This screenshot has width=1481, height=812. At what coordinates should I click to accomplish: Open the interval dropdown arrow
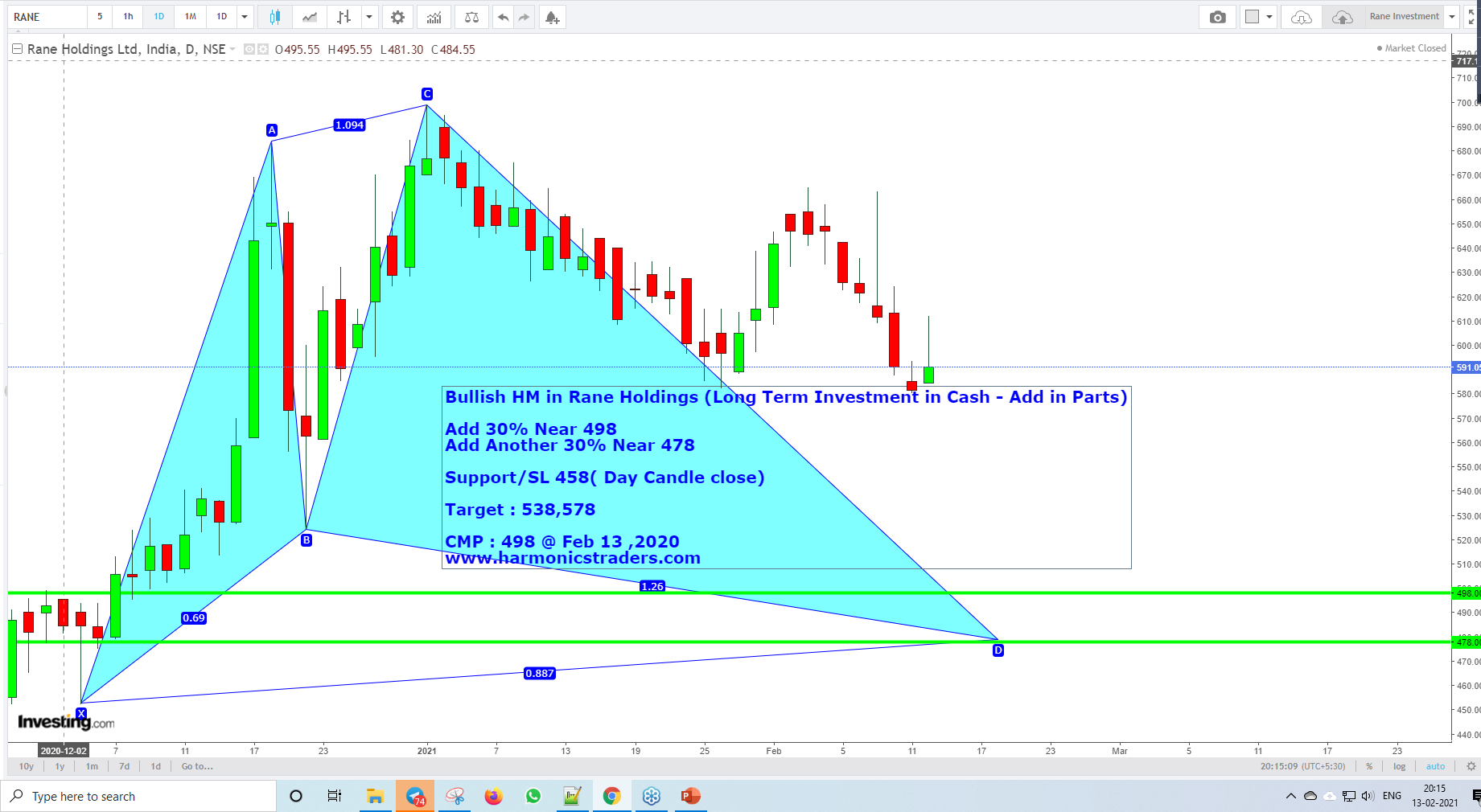pos(245,17)
